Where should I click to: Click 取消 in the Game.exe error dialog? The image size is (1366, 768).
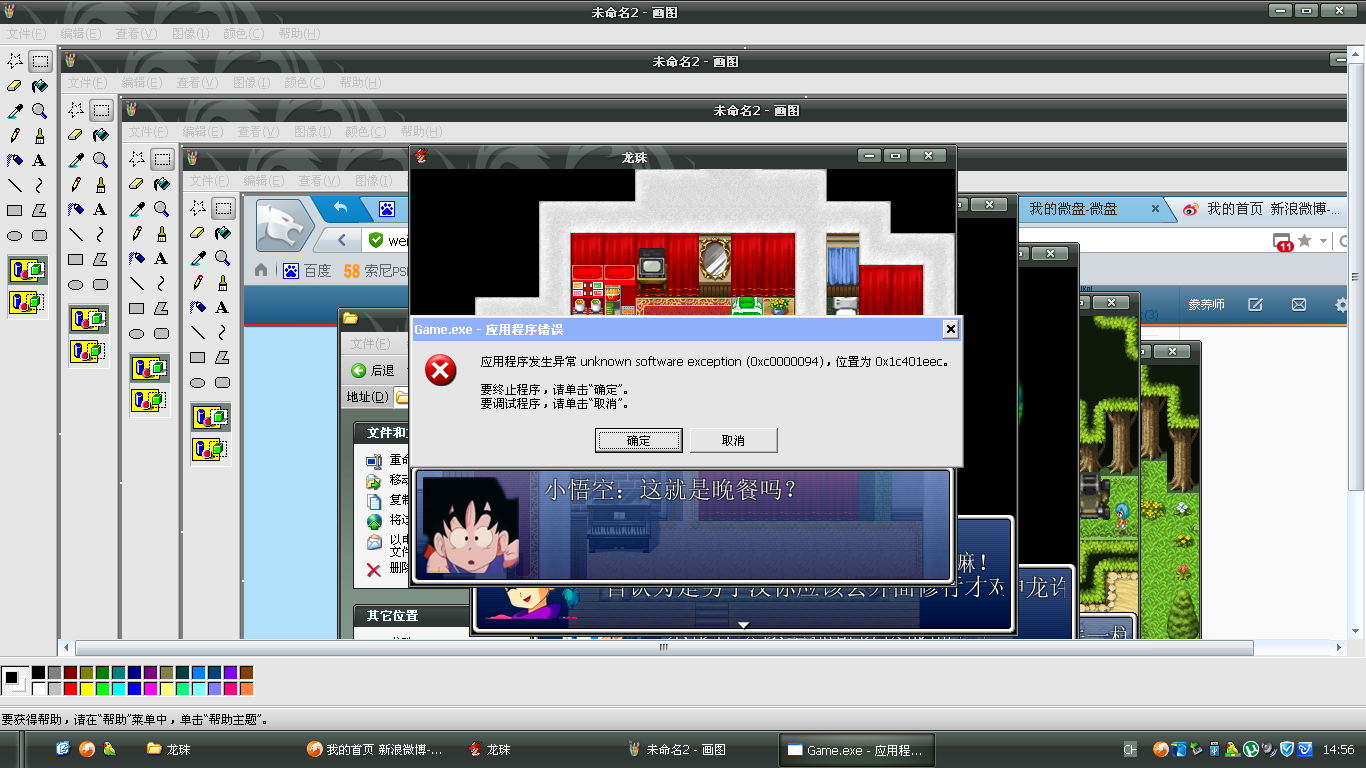point(733,441)
